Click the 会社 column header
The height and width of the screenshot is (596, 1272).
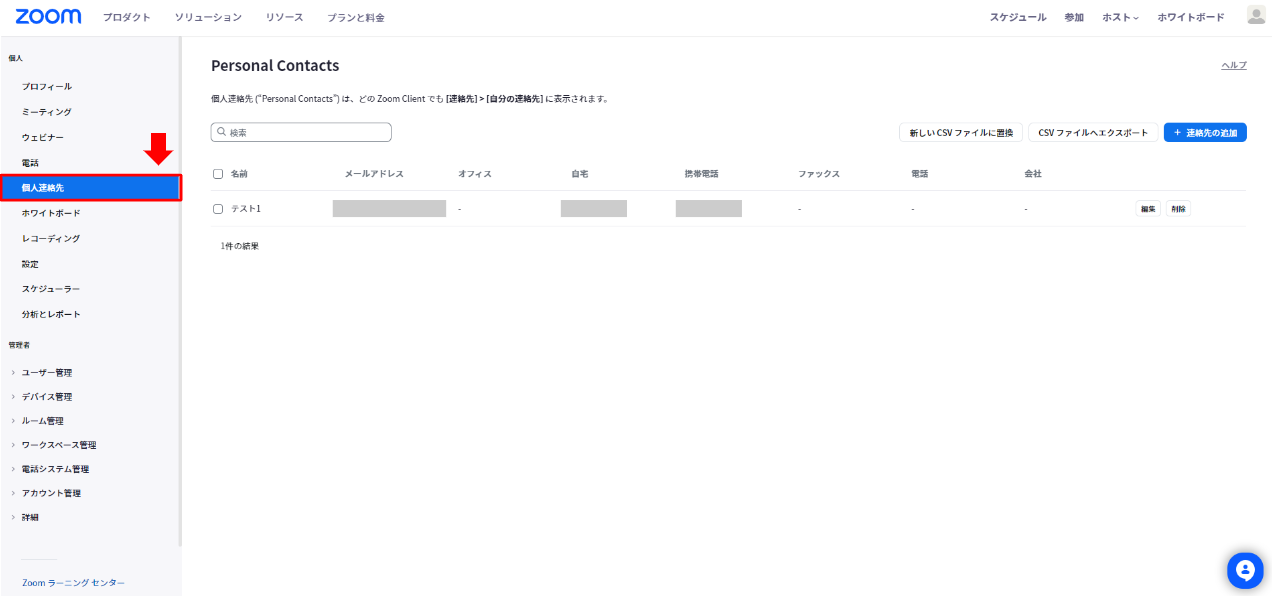tap(1033, 174)
